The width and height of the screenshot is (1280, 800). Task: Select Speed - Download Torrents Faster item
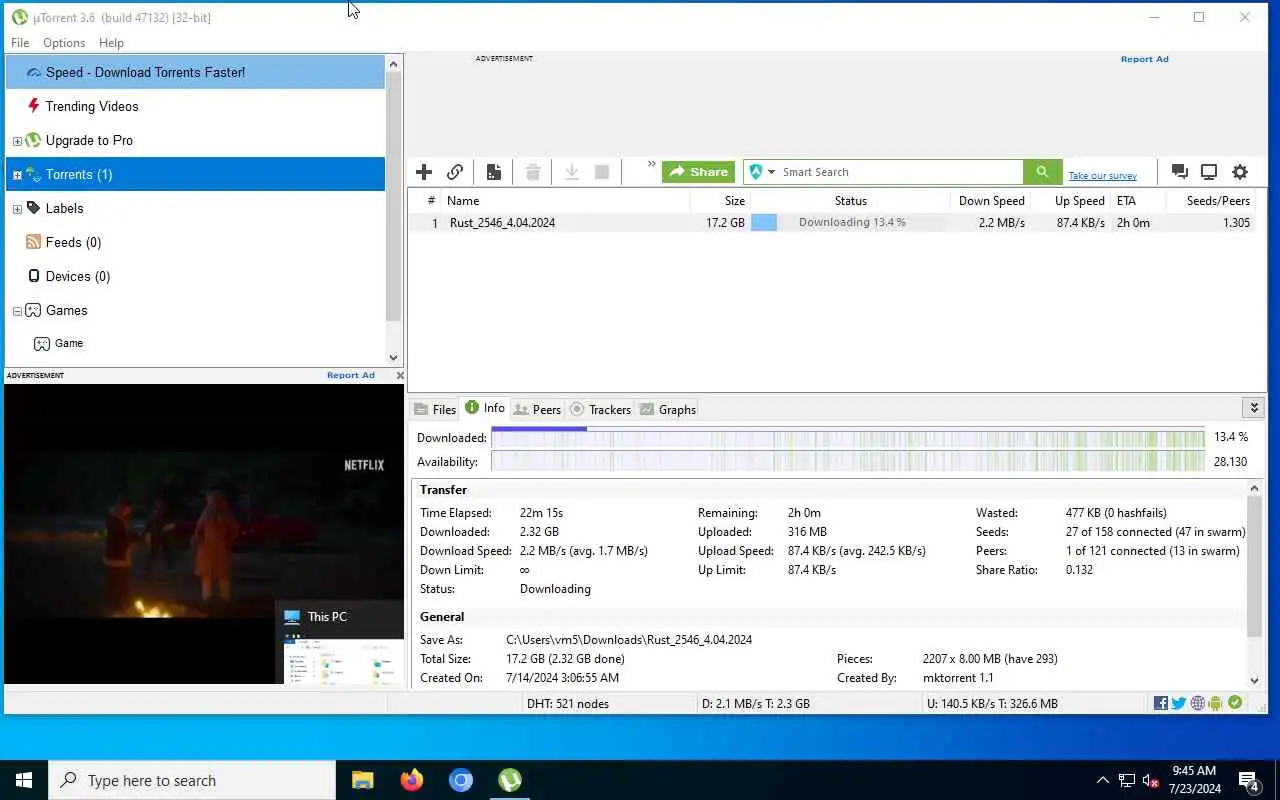click(195, 72)
